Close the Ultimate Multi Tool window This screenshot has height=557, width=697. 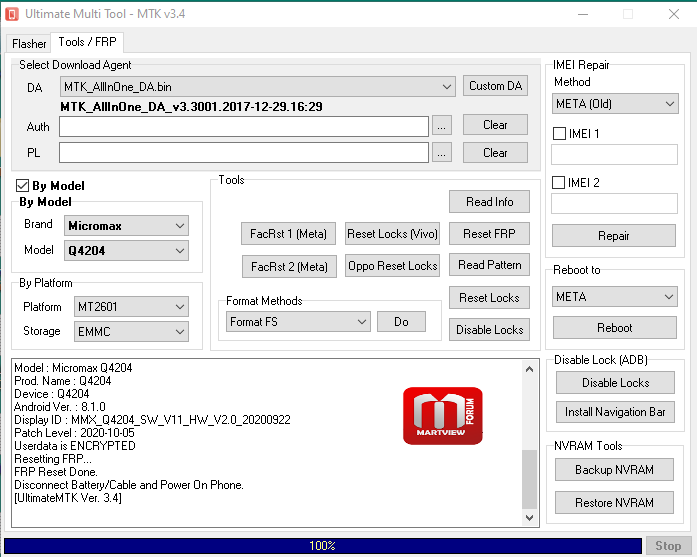tap(674, 14)
